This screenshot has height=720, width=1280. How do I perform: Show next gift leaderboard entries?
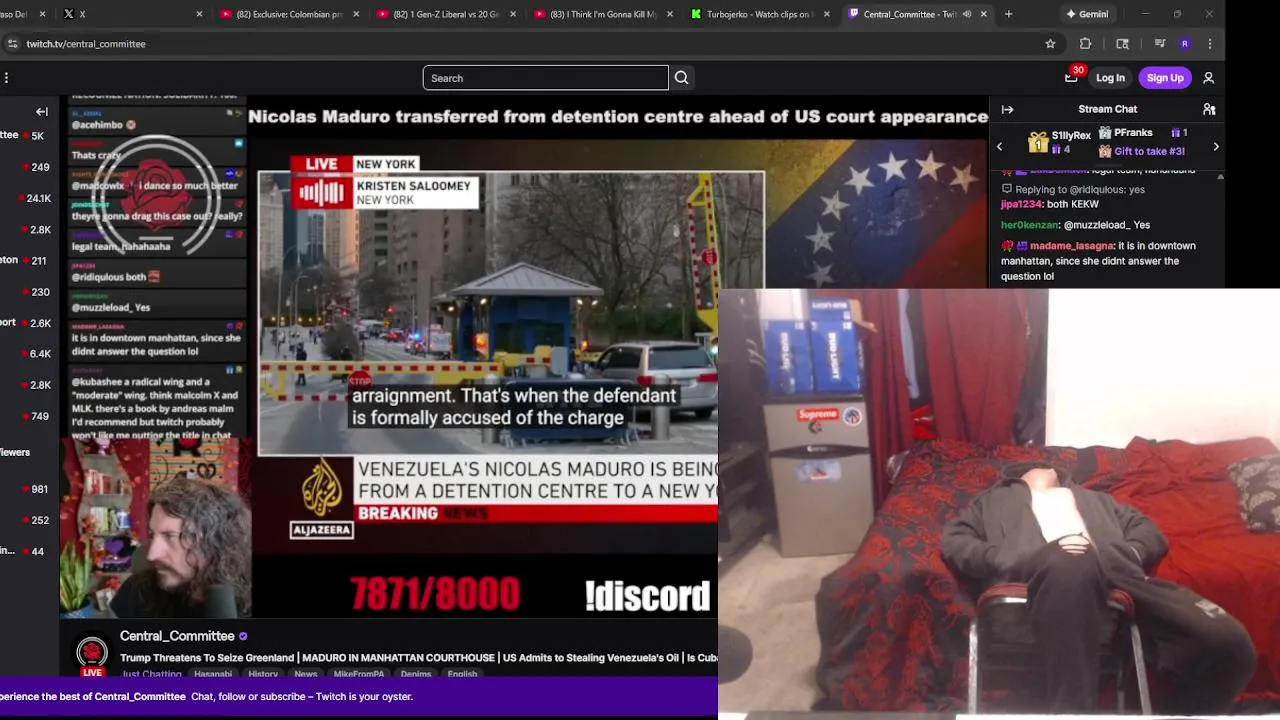pyautogui.click(x=1216, y=147)
